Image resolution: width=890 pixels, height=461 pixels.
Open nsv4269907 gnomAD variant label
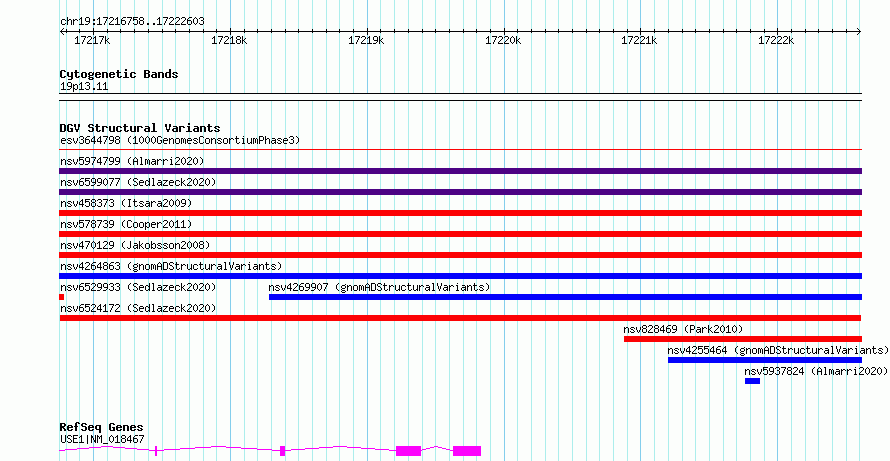pyautogui.click(x=379, y=287)
